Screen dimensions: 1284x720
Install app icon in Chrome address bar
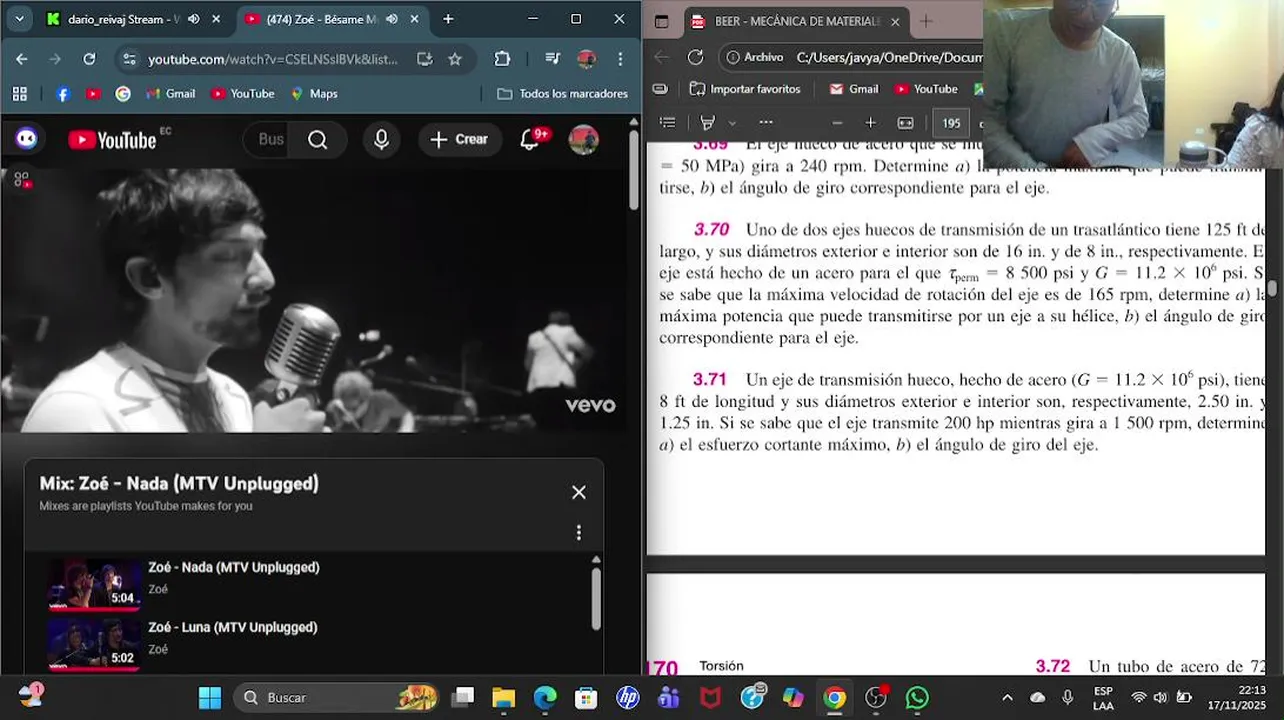[425, 59]
